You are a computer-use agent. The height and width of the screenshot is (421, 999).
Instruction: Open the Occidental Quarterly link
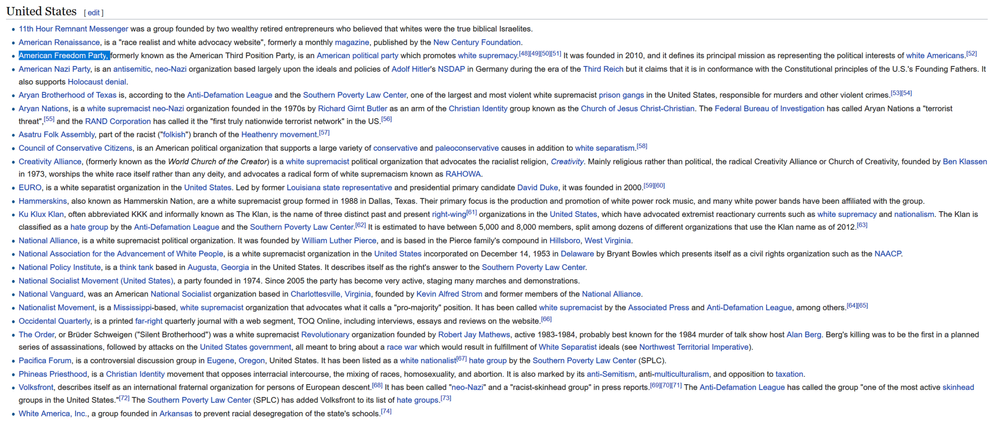coord(54,320)
